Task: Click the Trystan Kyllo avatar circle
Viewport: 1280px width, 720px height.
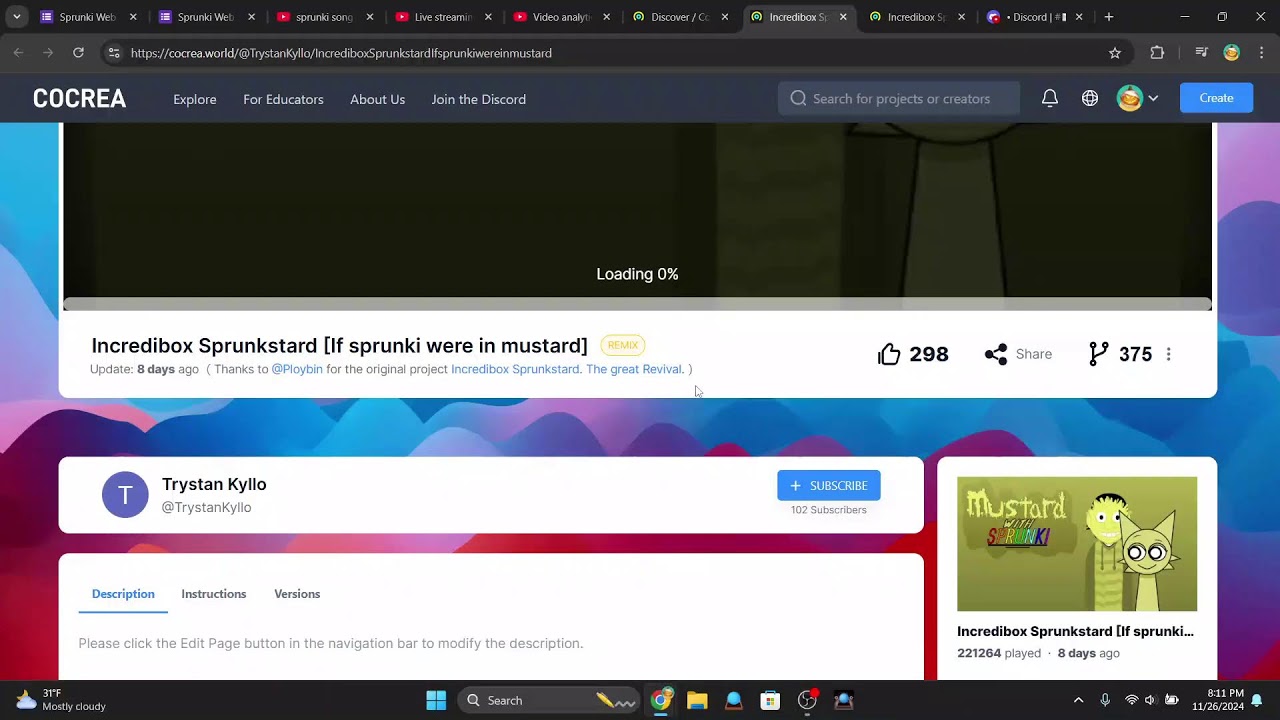Action: pyautogui.click(x=125, y=495)
